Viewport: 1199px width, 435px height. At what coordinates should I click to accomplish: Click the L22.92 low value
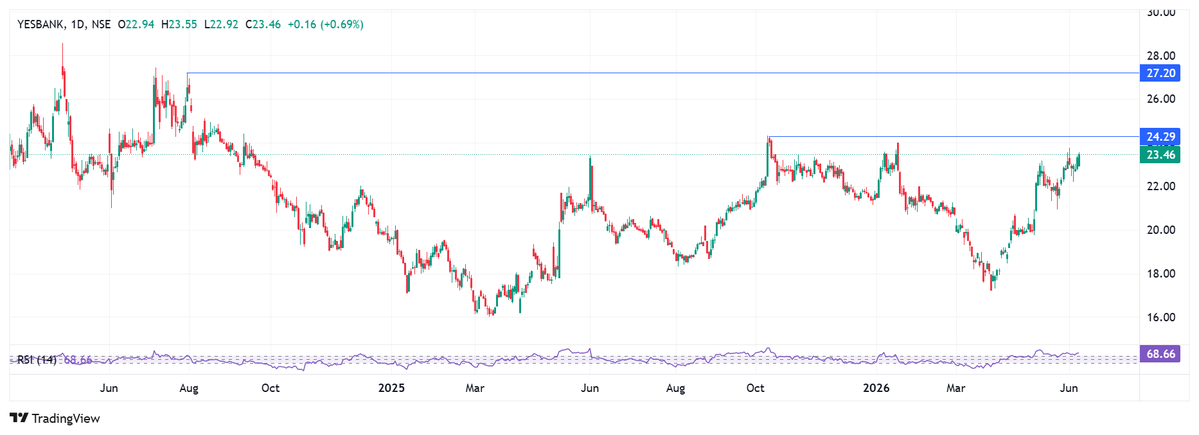[x=219, y=24]
